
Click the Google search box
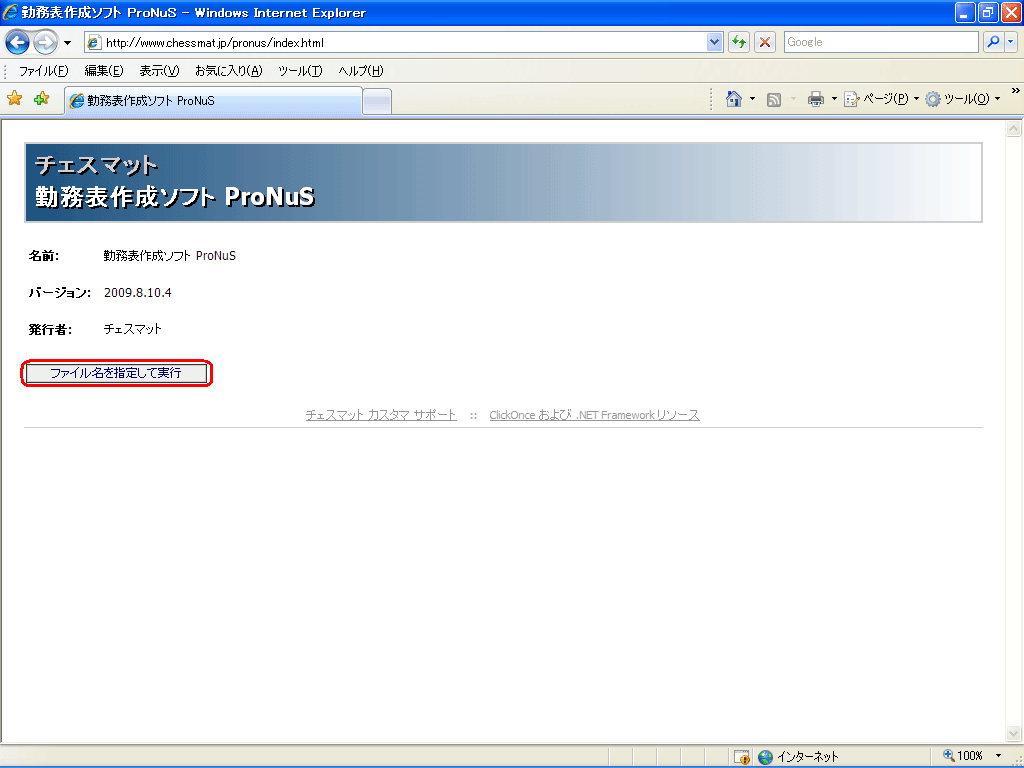tap(881, 42)
